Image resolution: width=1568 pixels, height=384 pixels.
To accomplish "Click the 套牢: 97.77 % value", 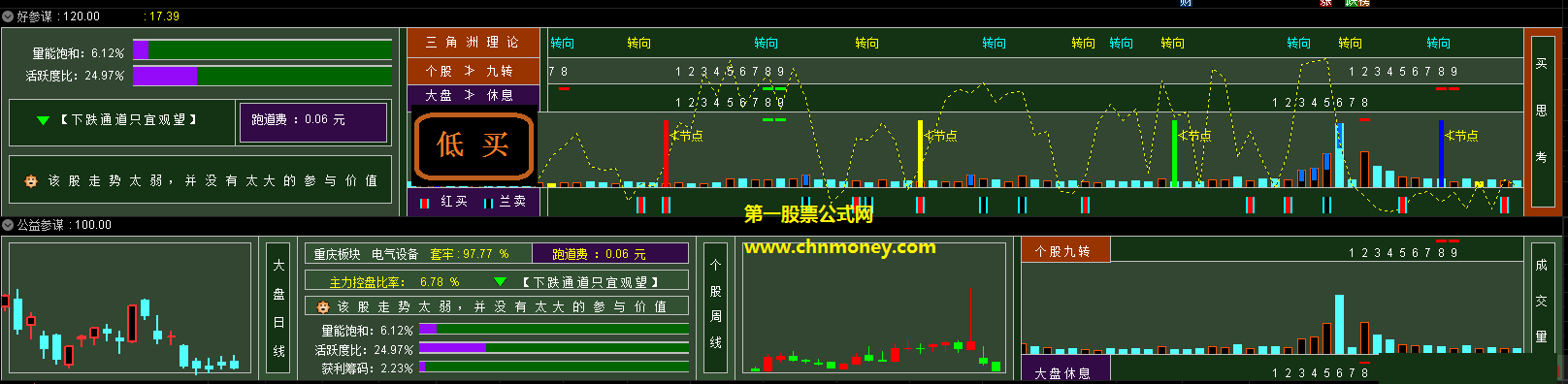I will [470, 254].
